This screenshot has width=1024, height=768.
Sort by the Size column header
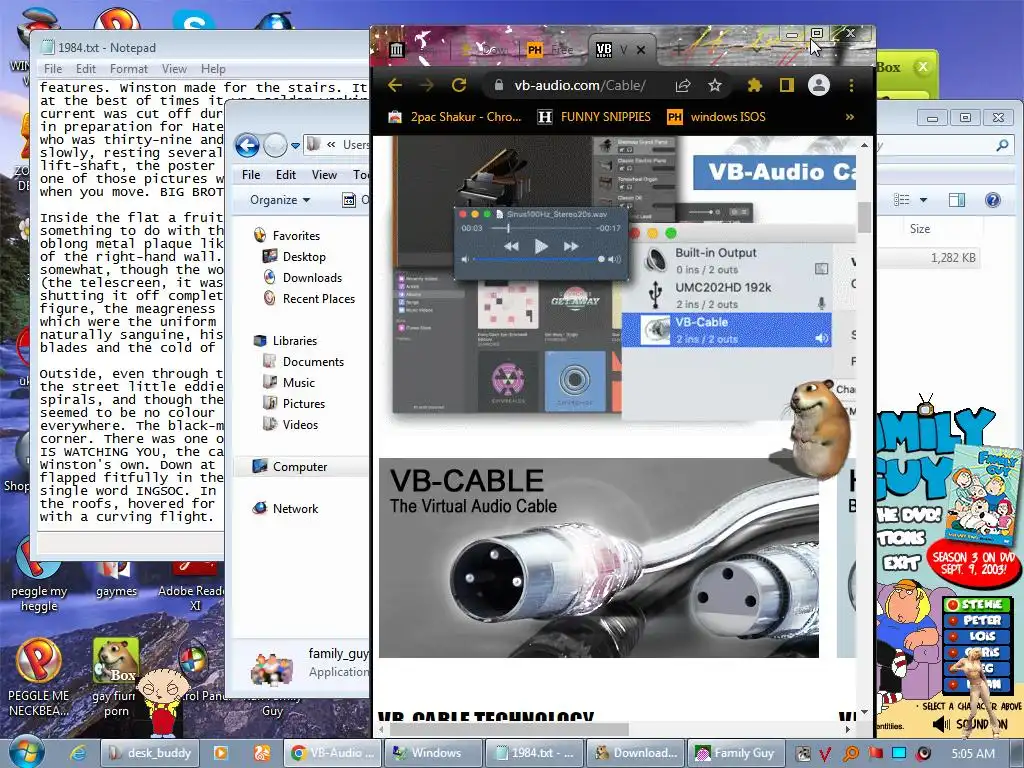pyautogui.click(x=920, y=229)
